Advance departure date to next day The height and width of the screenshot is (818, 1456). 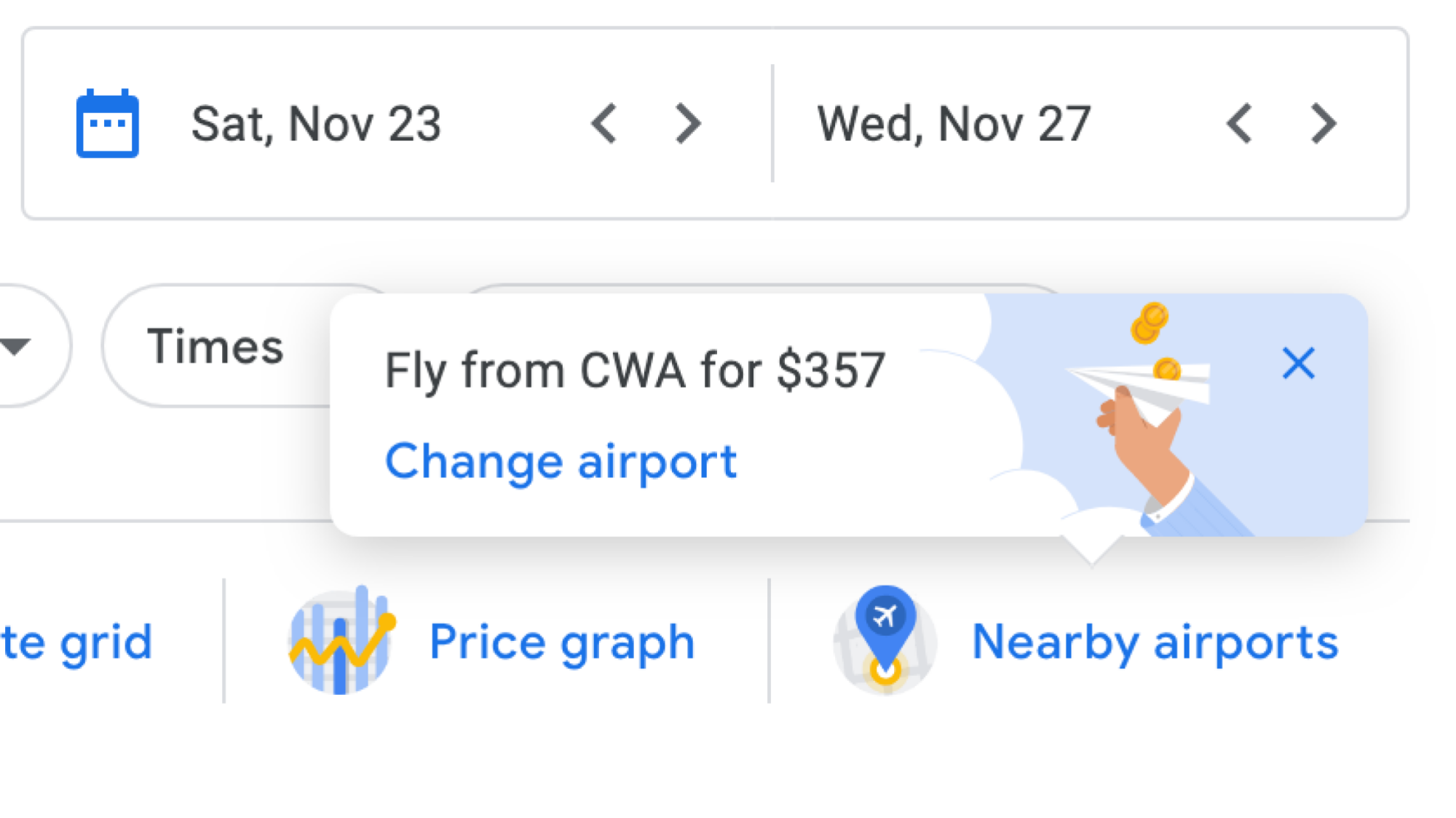pyautogui.click(x=688, y=124)
